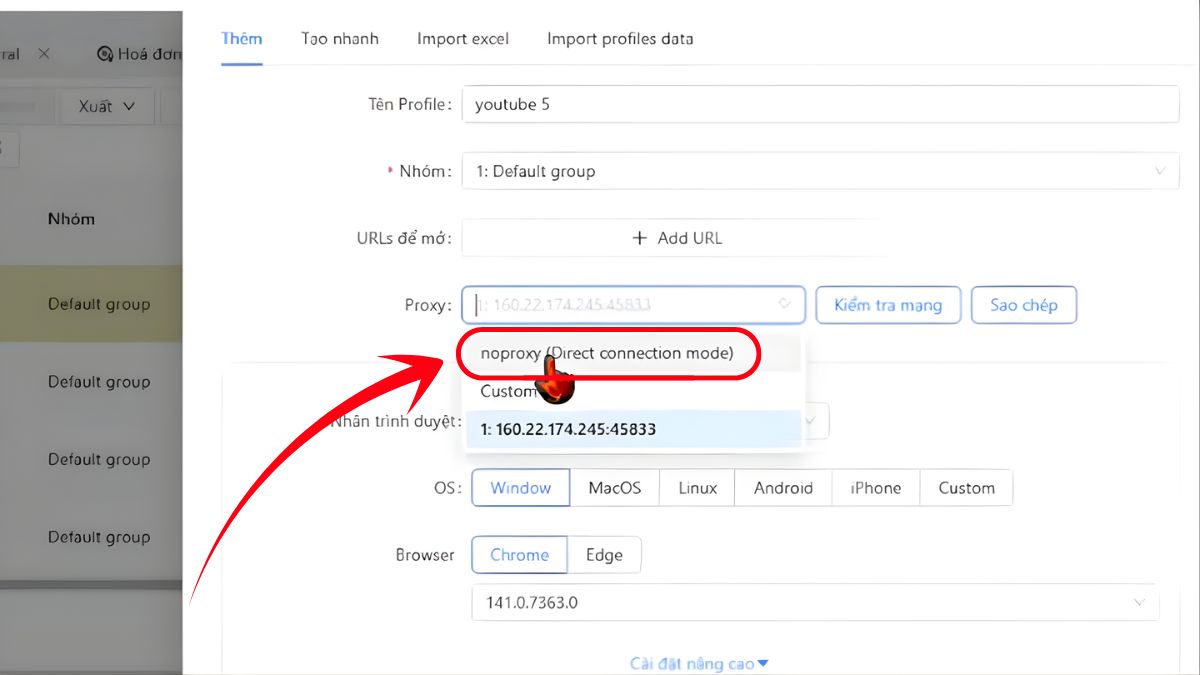Open the Tạo nhanh tab
This screenshot has height=675, width=1200.
[340, 39]
